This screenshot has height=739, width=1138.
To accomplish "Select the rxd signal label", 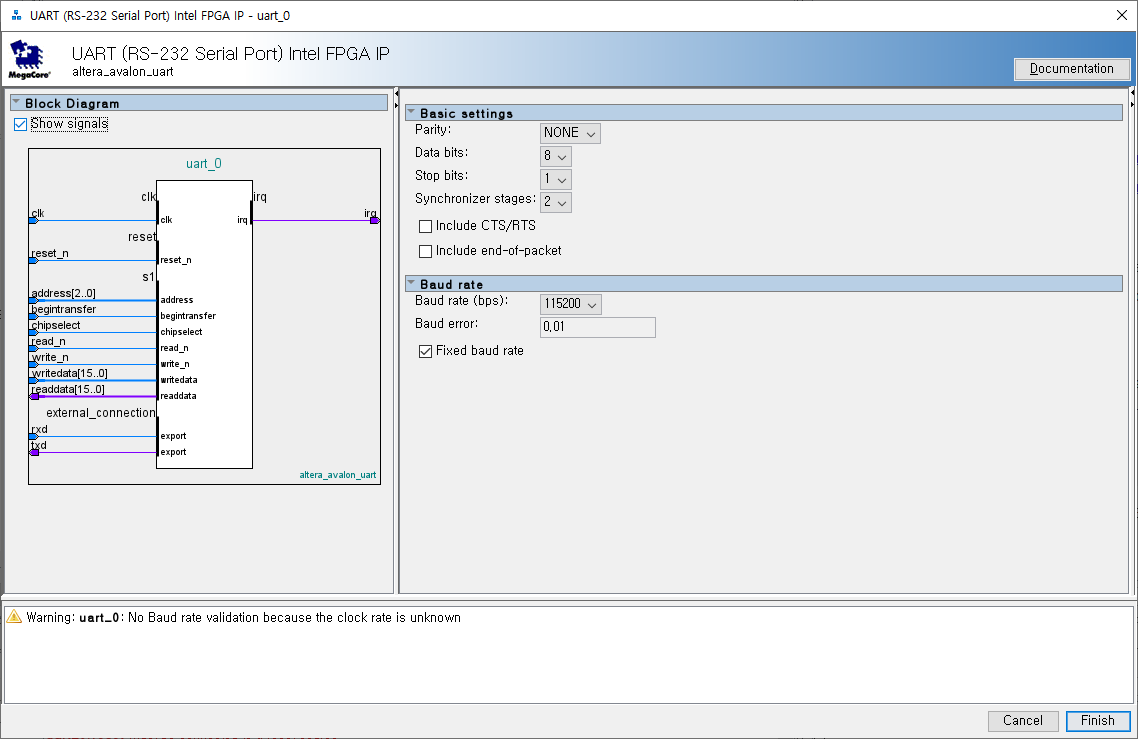I will click(x=39, y=429).
